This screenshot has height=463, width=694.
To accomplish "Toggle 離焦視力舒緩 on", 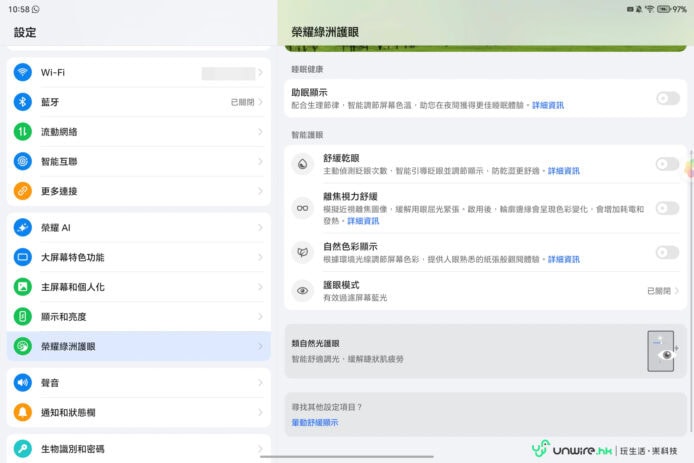I will [x=667, y=208].
